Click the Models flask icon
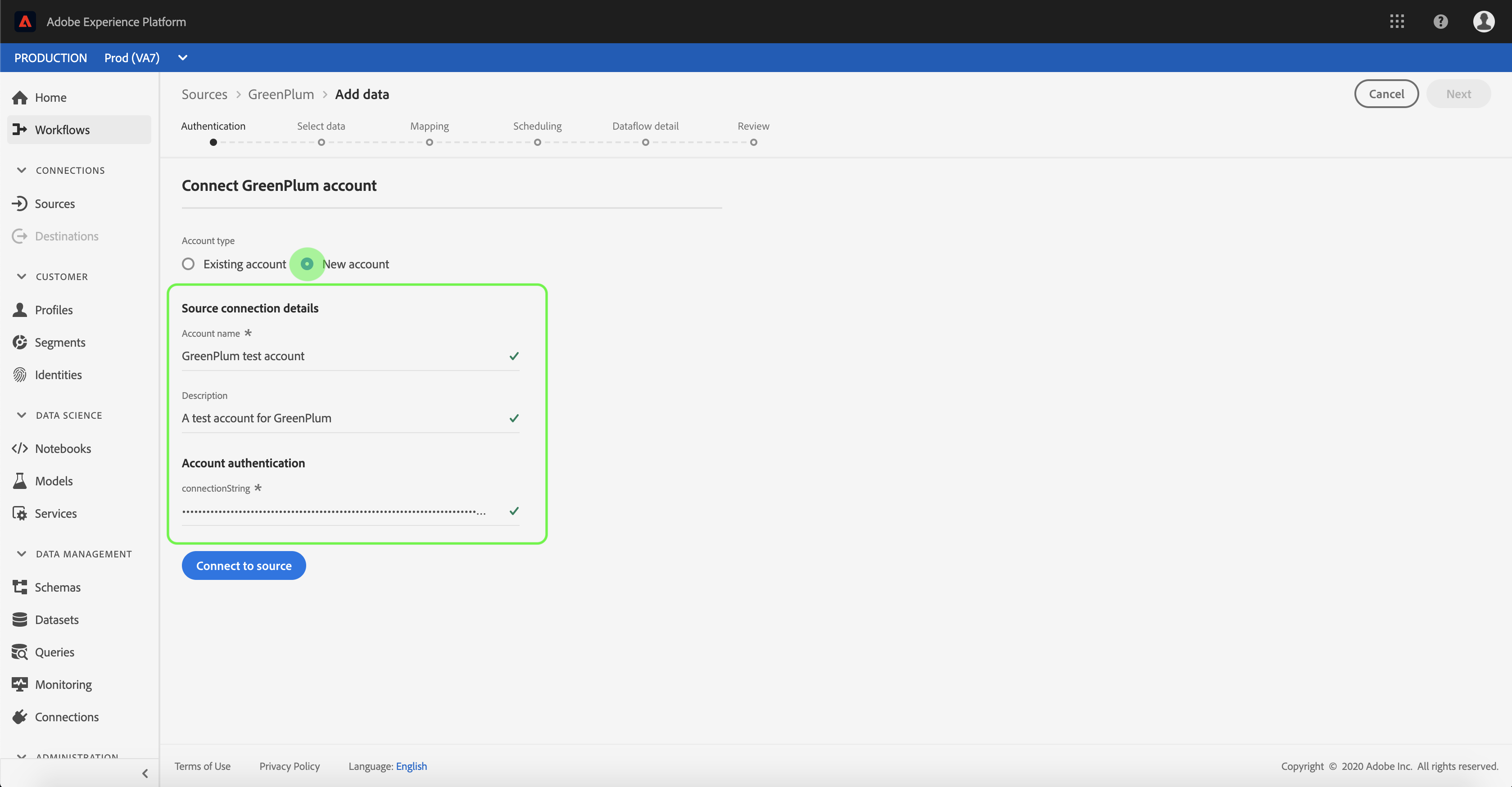This screenshot has height=787, width=1512. (20, 481)
